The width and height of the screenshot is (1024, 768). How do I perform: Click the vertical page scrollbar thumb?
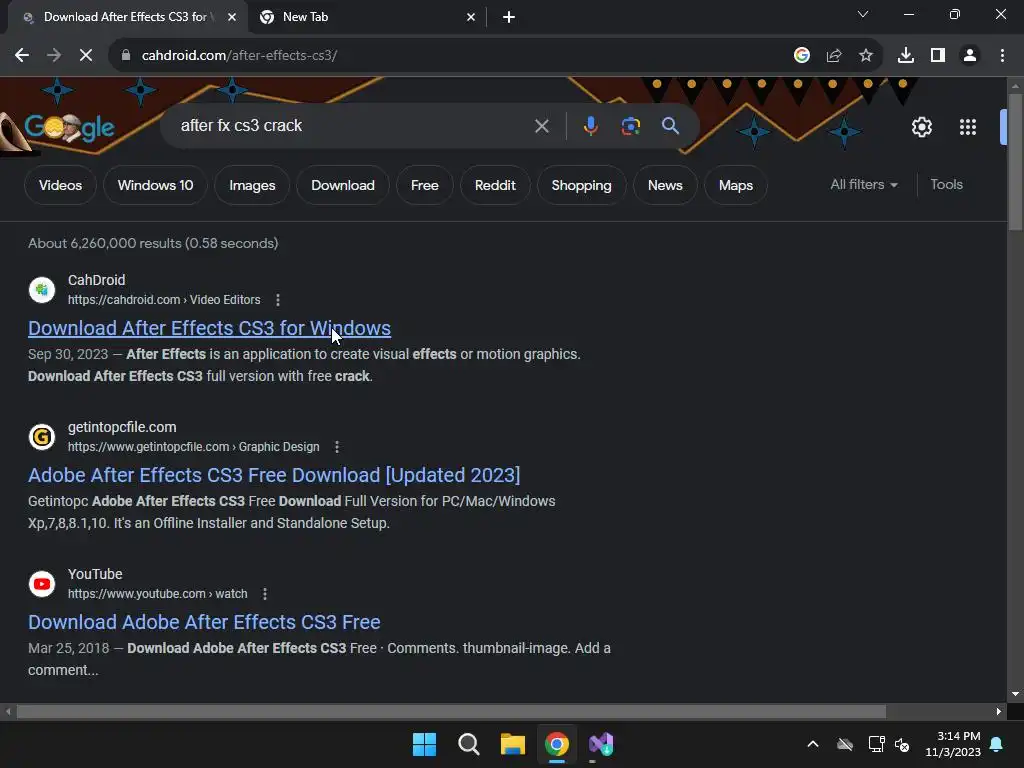[x=1015, y=162]
